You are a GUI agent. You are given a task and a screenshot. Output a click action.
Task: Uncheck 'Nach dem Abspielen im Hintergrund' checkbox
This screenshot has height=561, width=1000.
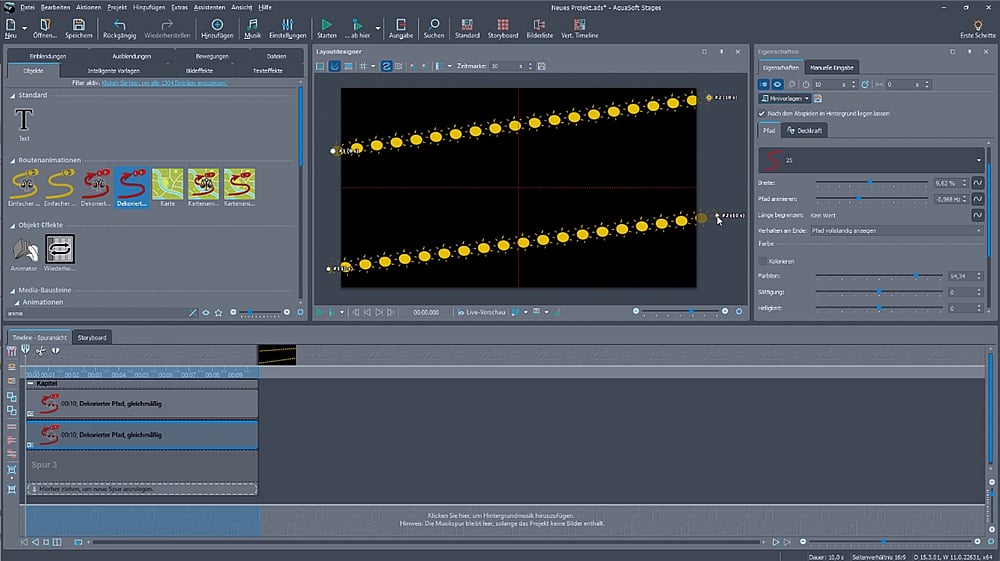point(762,114)
